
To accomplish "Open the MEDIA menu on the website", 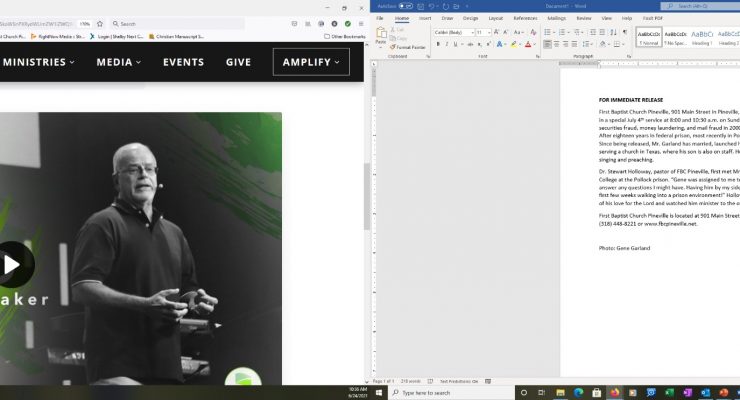I will pos(118,62).
